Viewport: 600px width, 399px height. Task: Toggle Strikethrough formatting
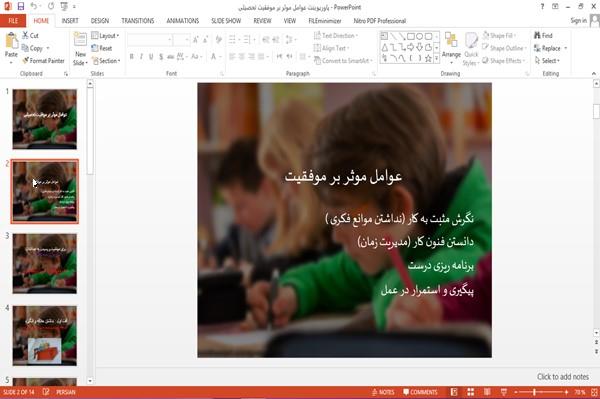tap(171, 57)
